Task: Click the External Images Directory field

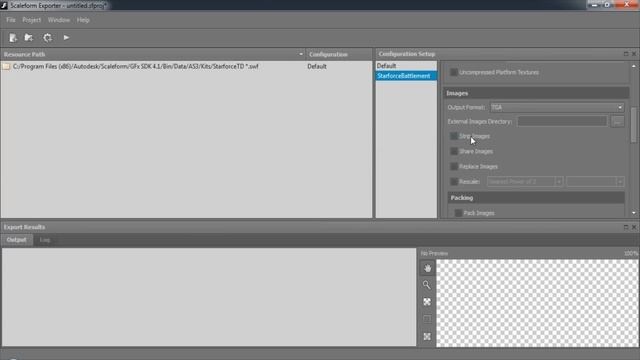Action: coord(562,122)
